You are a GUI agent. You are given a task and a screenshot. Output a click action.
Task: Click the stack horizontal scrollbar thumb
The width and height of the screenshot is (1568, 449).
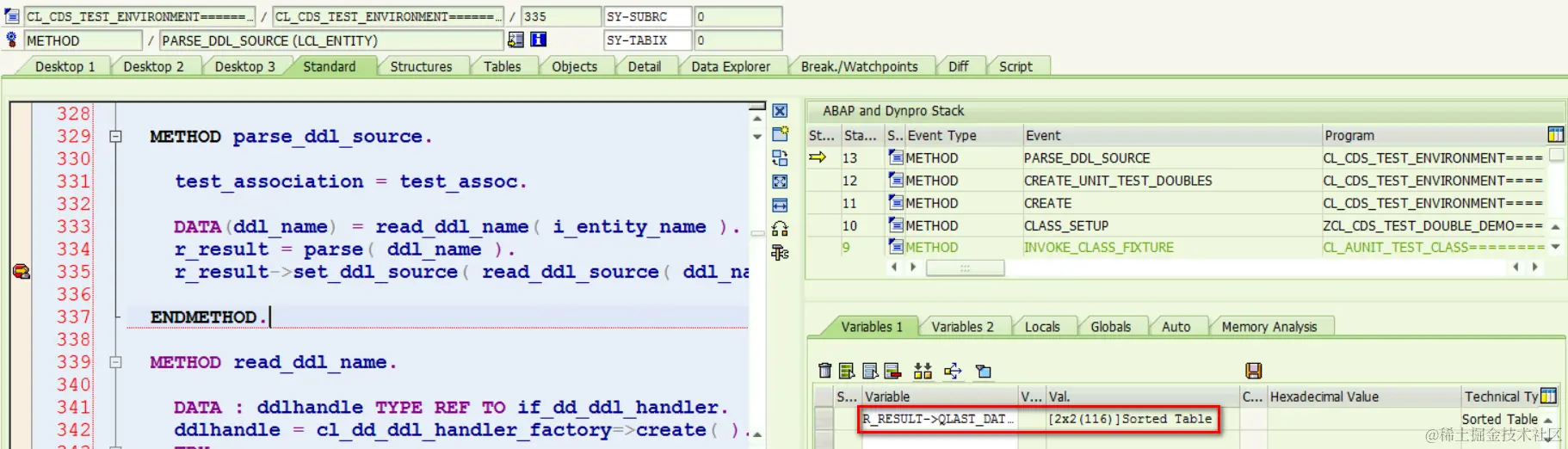[965, 268]
